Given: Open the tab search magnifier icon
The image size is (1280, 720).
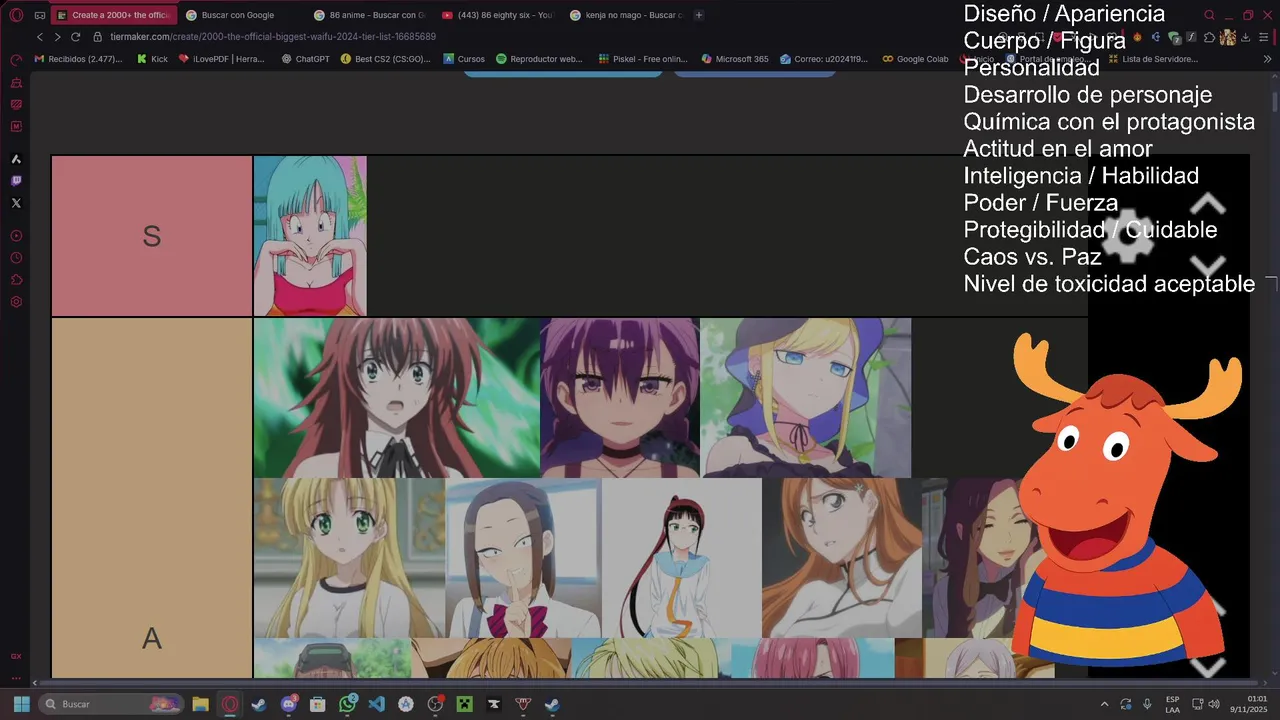Looking at the screenshot, I should click(1209, 15).
